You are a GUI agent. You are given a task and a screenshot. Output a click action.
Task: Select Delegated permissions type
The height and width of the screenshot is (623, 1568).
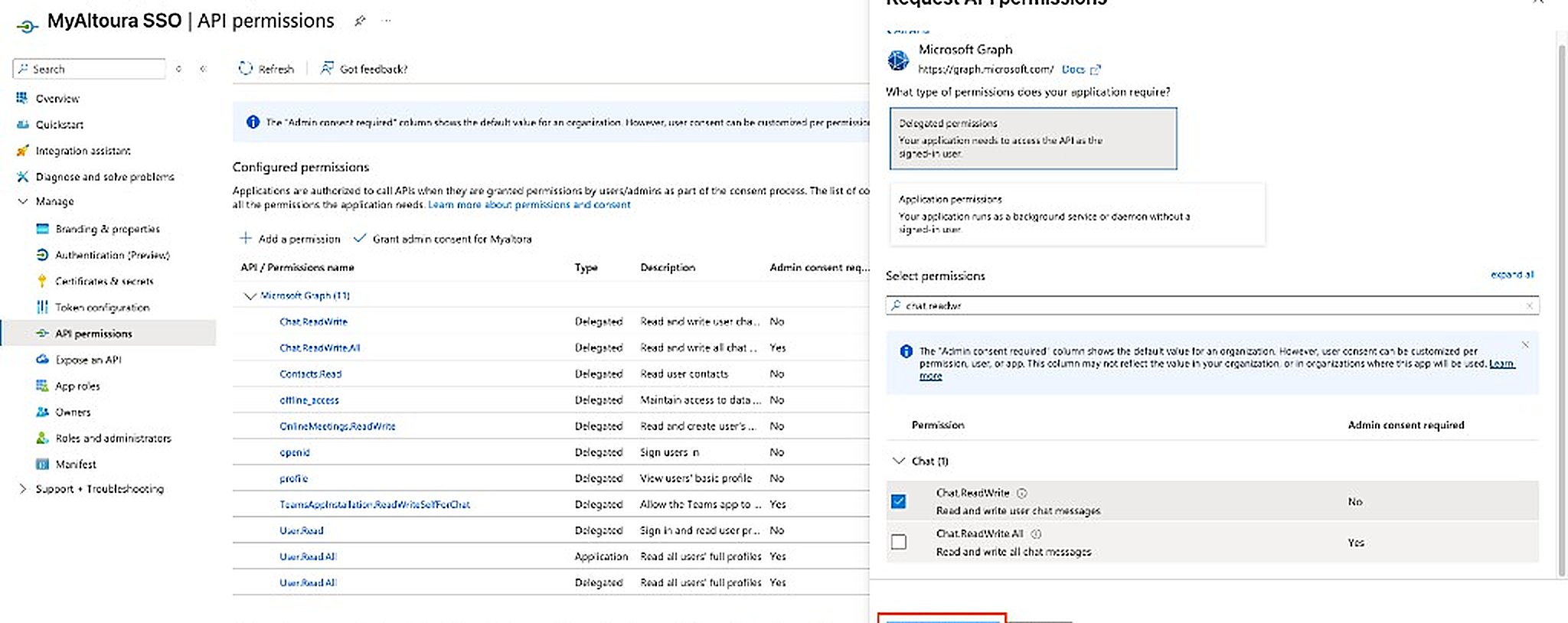(1033, 139)
